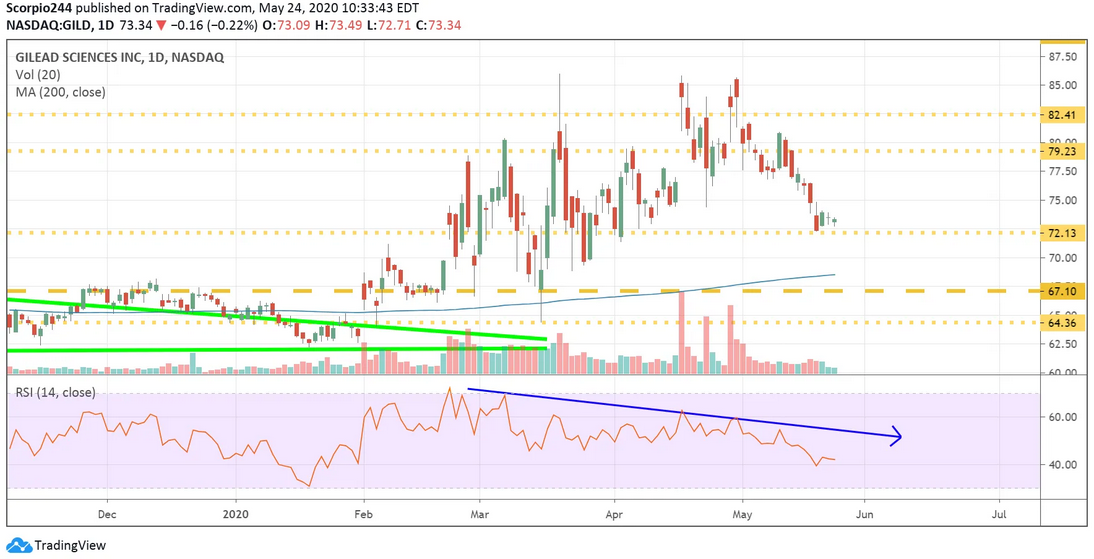Click the RSI 40.00 axis label
The image size is (1094, 559).
[1062, 465]
